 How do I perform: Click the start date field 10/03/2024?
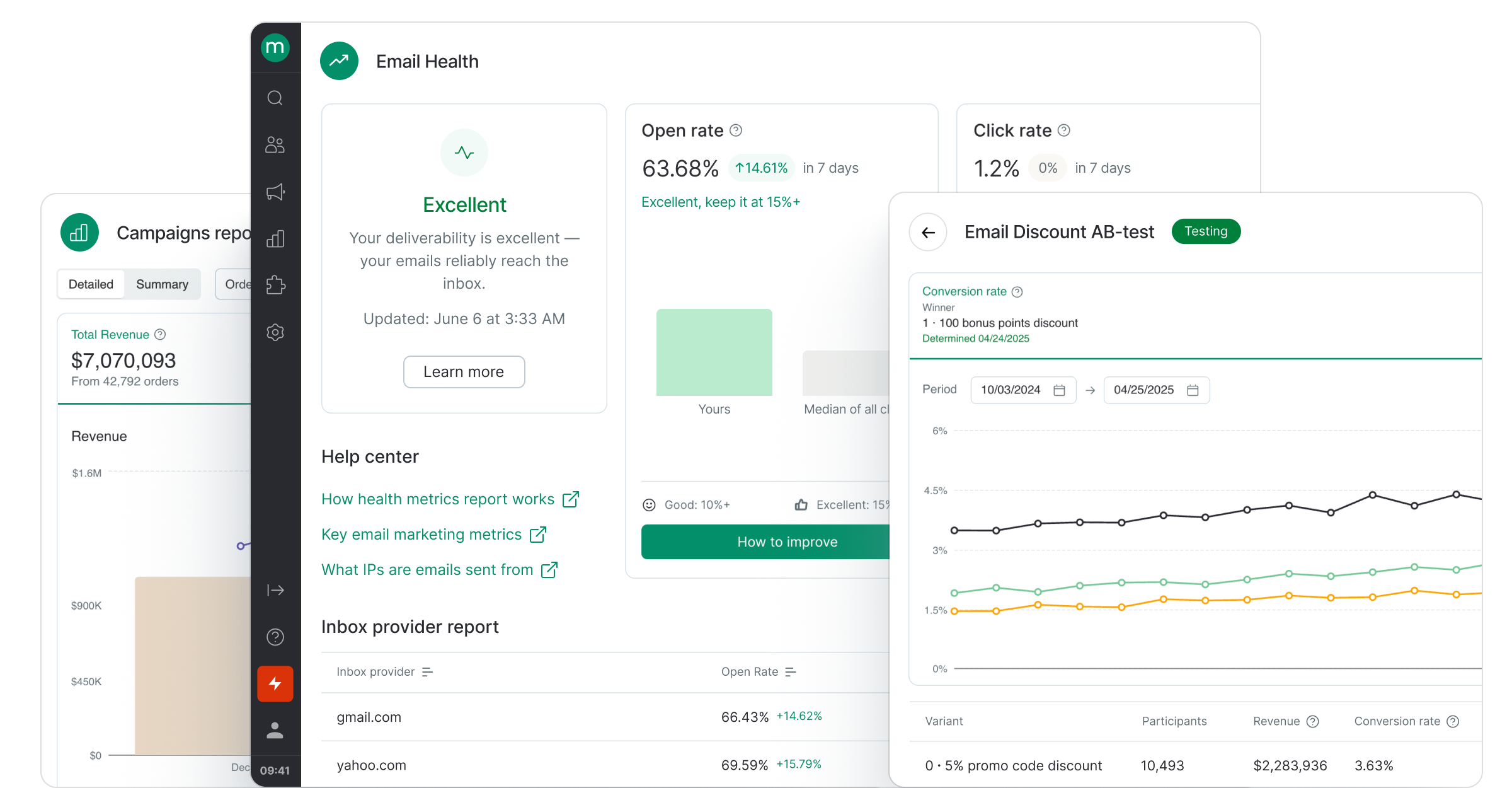click(1023, 390)
